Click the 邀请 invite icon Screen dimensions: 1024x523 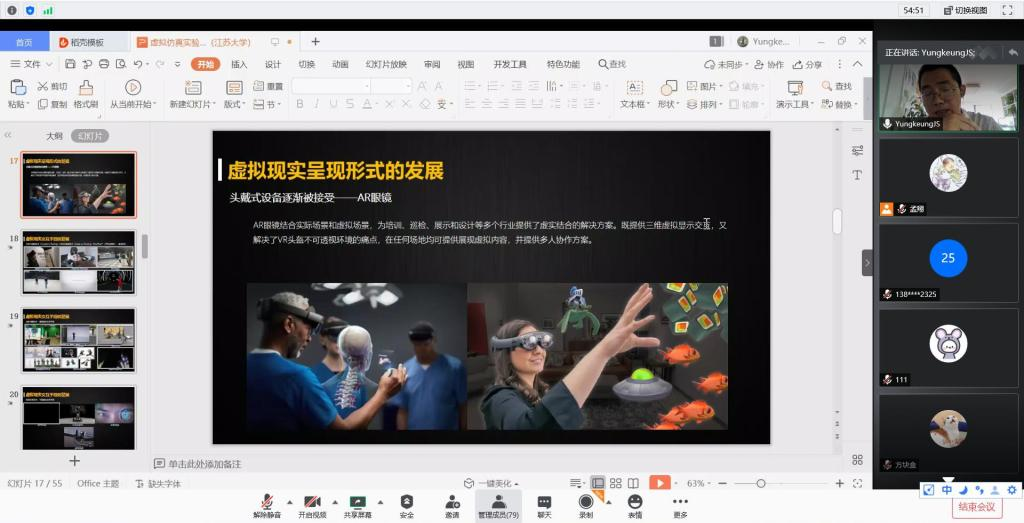pos(452,506)
